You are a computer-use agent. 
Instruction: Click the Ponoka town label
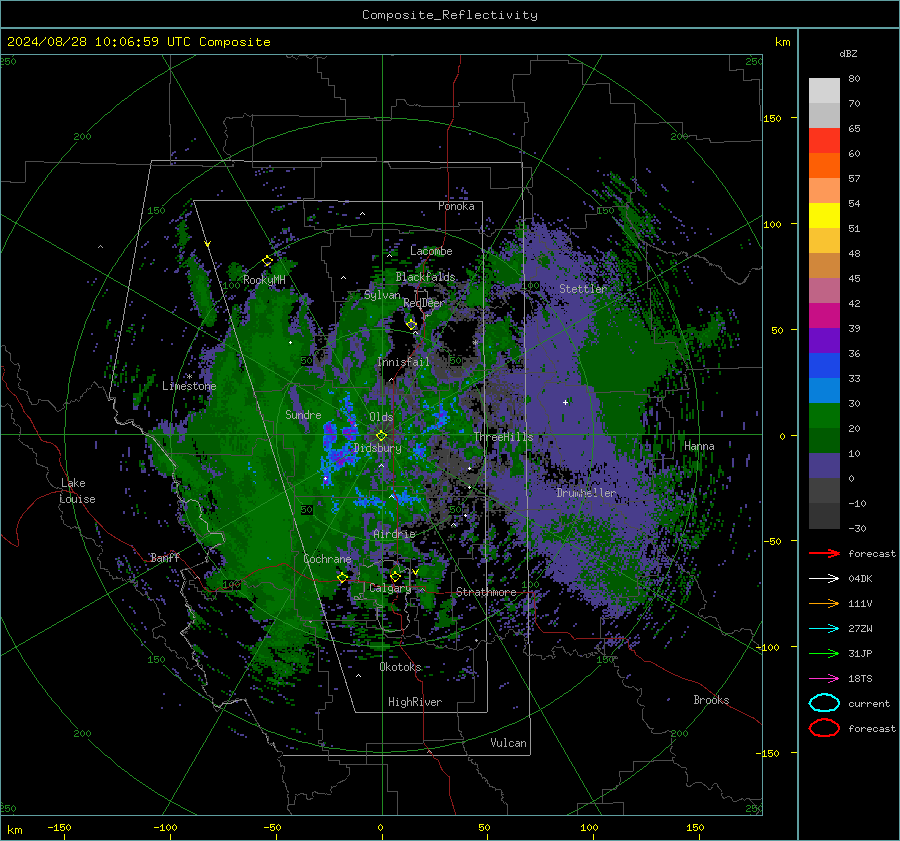456,206
